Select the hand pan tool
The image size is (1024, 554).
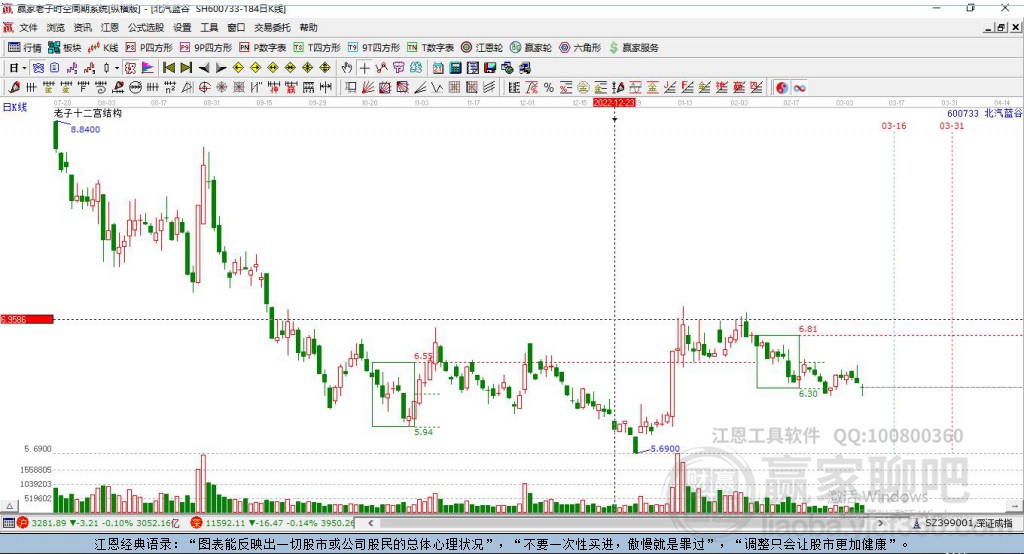tap(347, 68)
